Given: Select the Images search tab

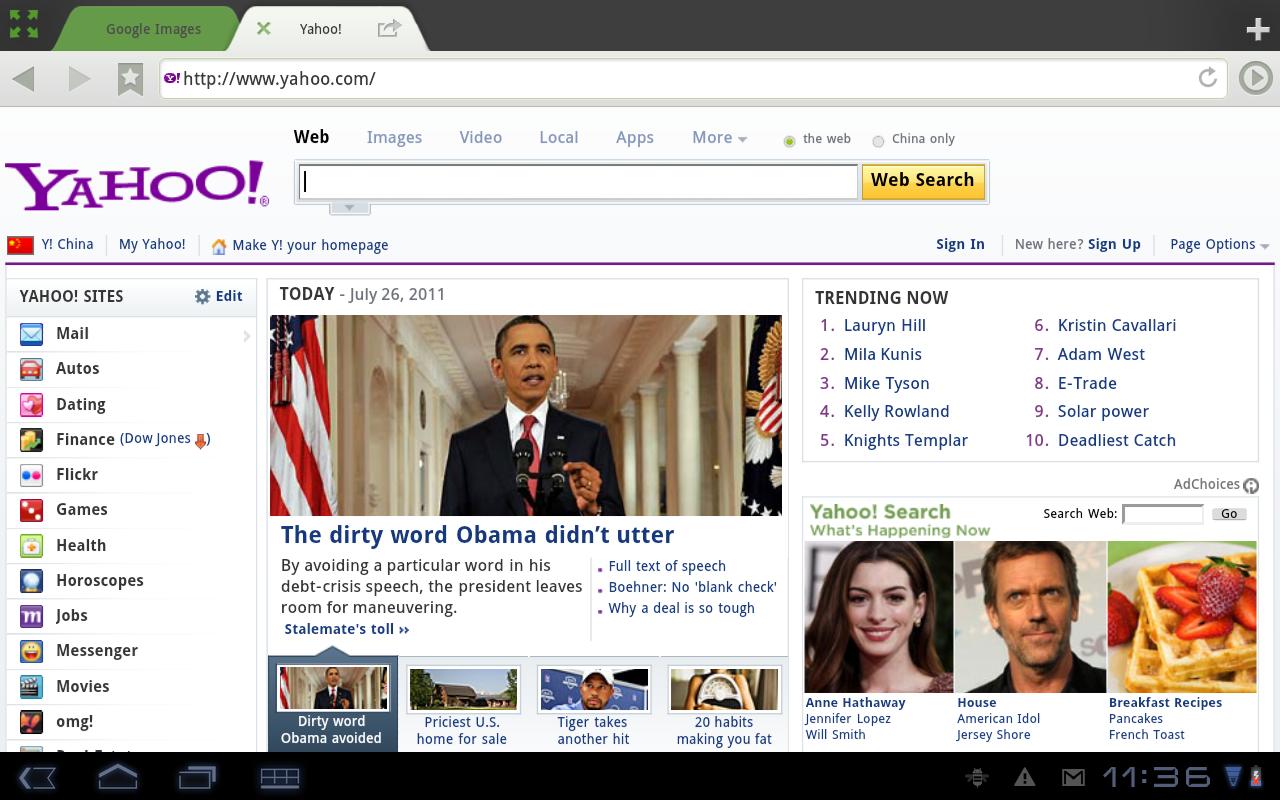Looking at the screenshot, I should 394,138.
